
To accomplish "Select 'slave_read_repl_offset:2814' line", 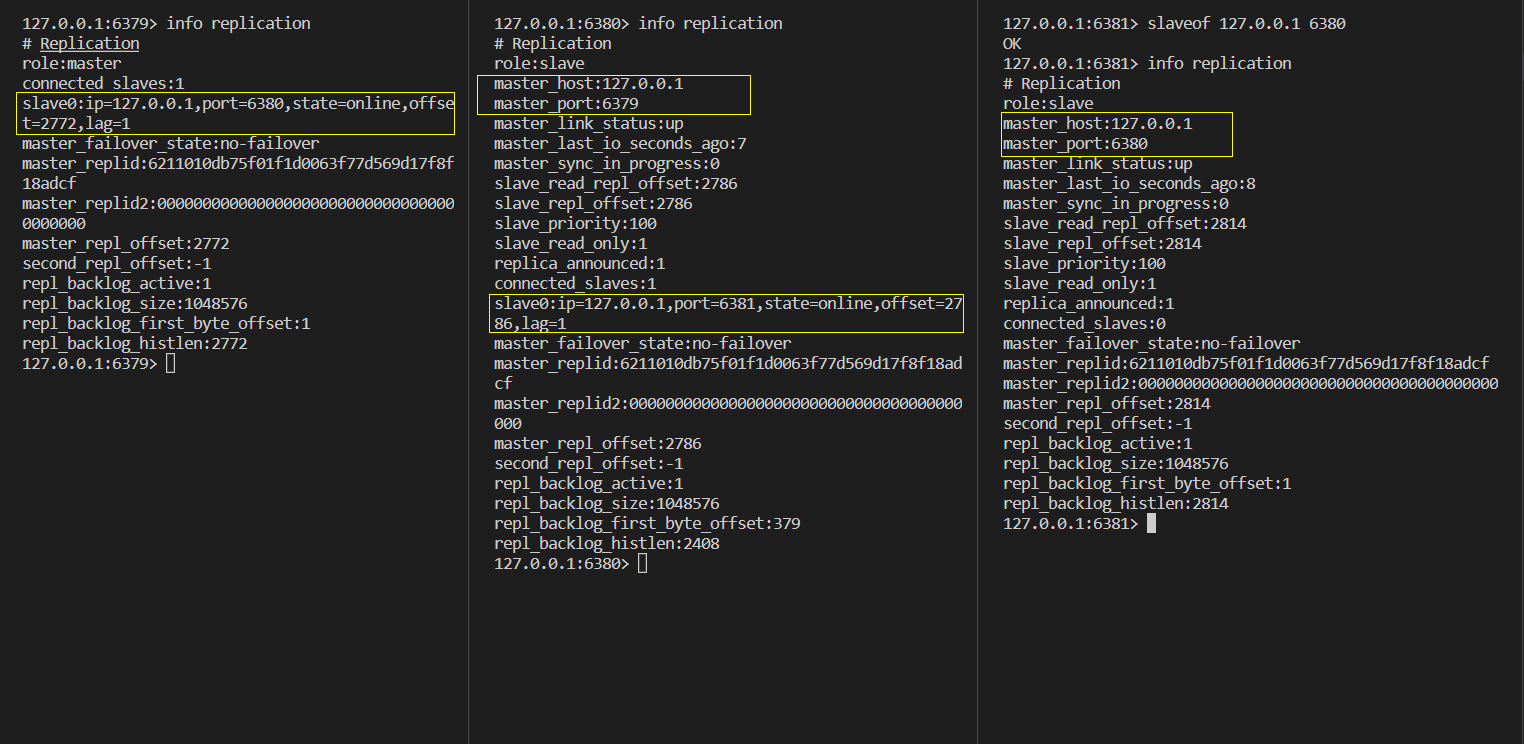I will 1125,223.
